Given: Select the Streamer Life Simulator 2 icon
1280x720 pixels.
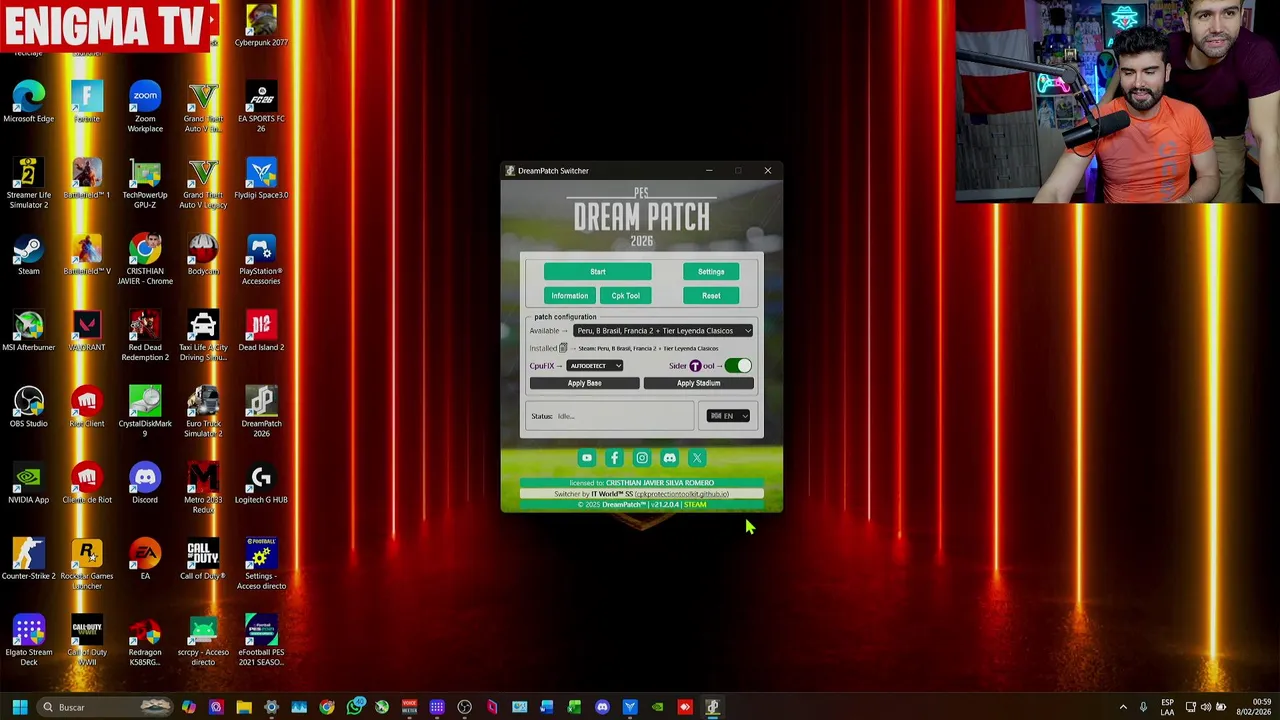Looking at the screenshot, I should (x=28, y=182).
